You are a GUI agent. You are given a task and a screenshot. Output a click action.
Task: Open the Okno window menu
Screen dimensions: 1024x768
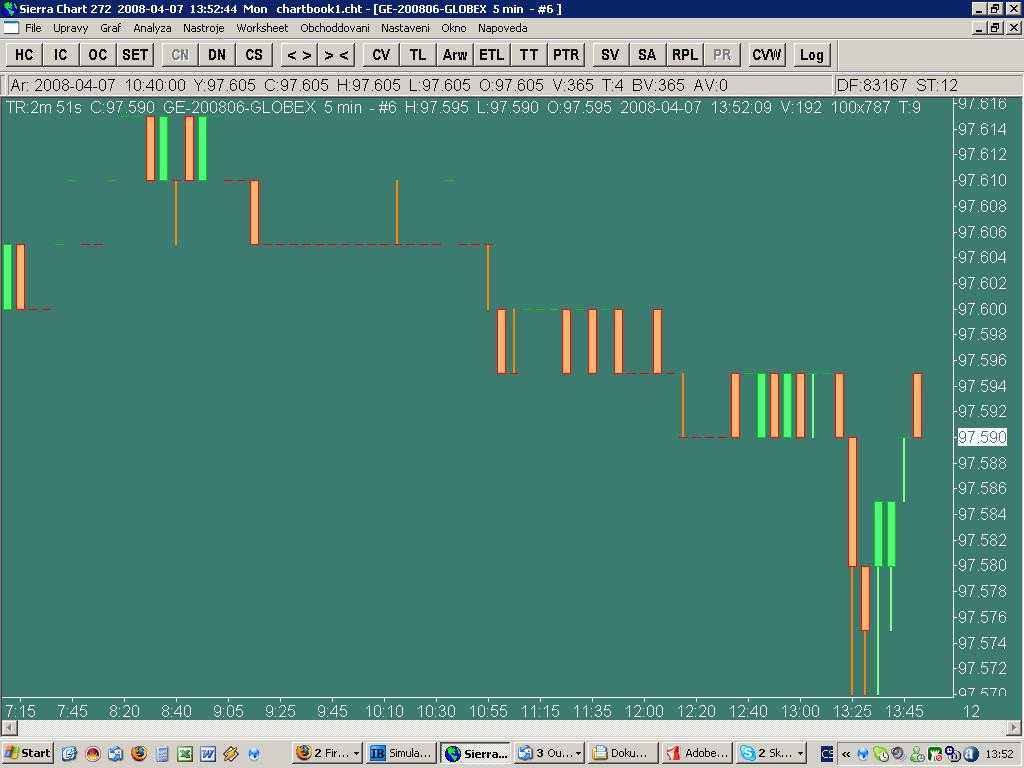[x=454, y=28]
